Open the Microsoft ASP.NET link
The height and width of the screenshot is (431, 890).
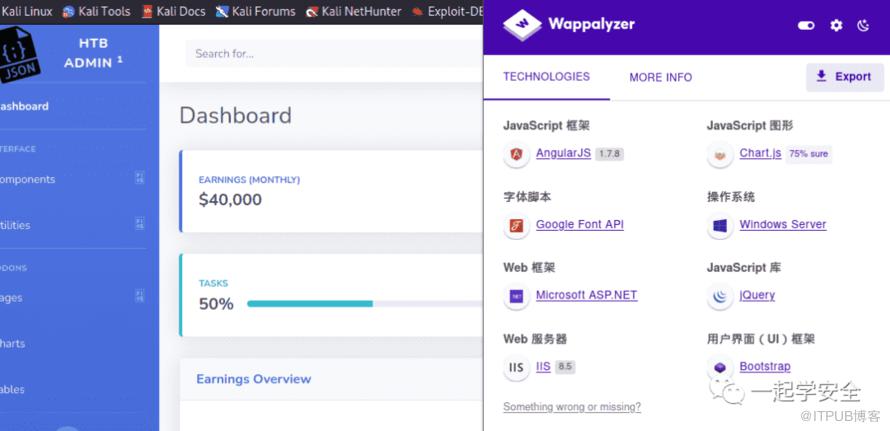(586, 295)
